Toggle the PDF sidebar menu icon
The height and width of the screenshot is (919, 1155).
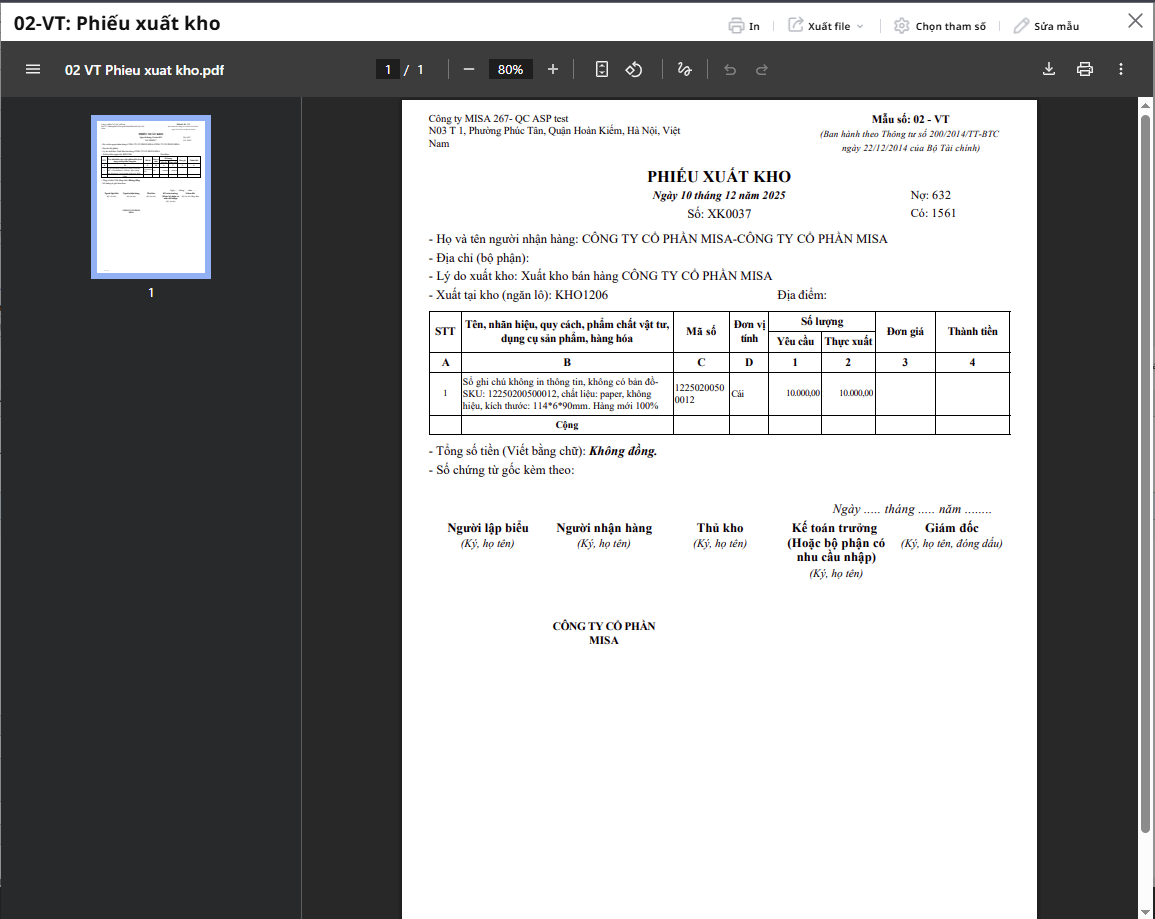(33, 69)
